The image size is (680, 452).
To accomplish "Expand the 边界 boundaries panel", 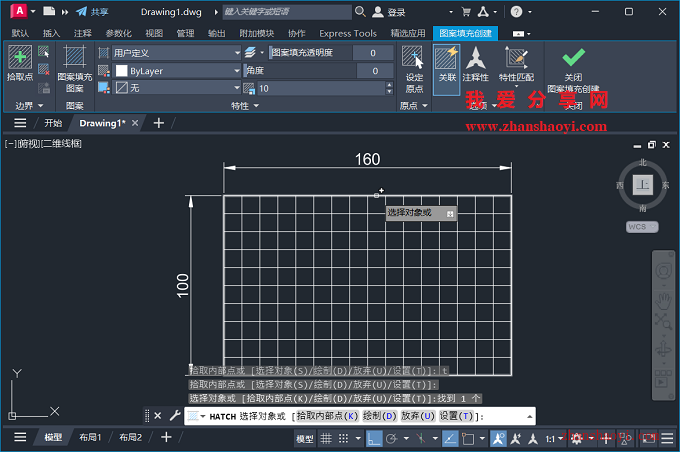I will 29,105.
